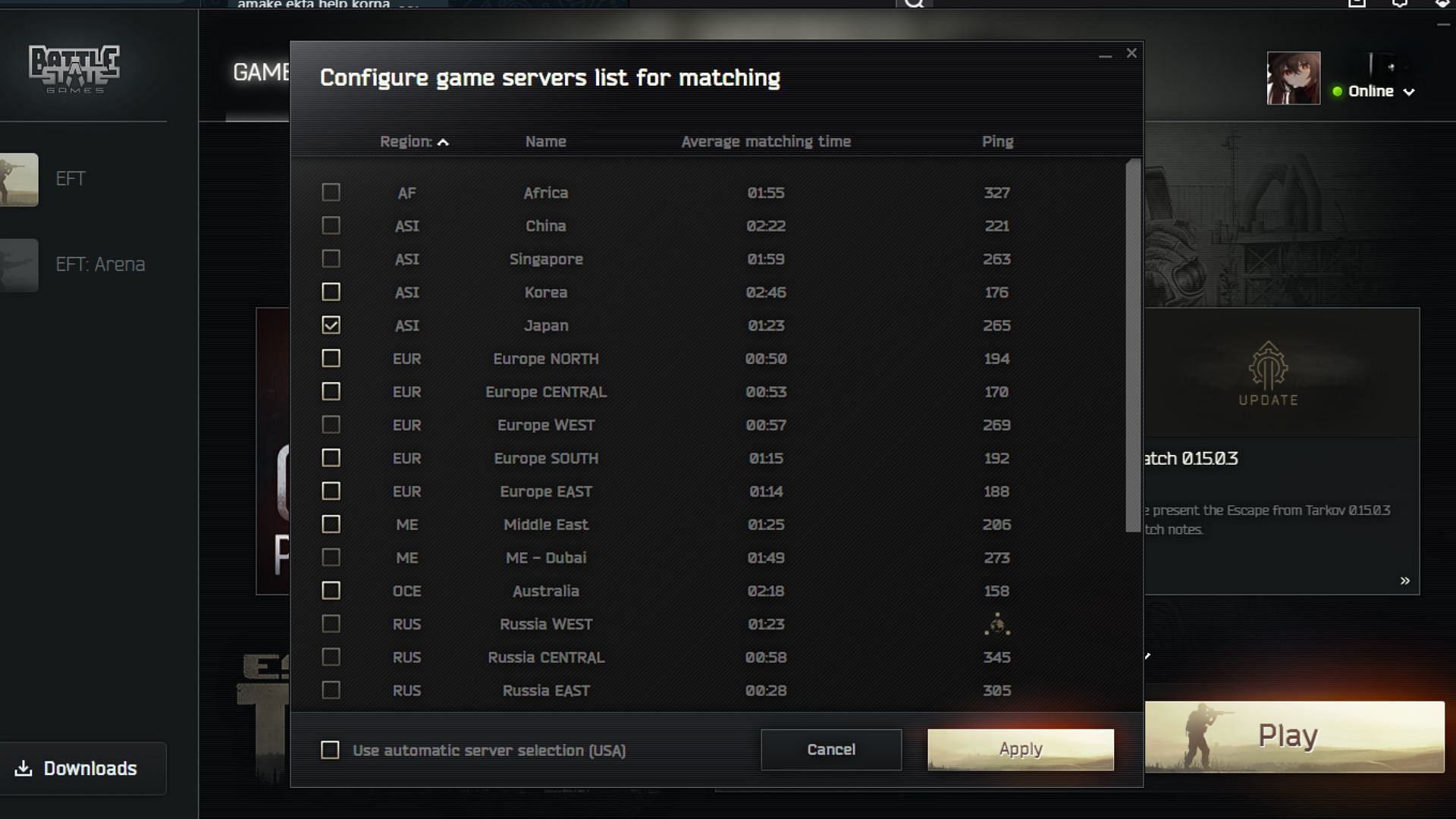Enable automatic server selection USA checkbox

[x=330, y=750]
